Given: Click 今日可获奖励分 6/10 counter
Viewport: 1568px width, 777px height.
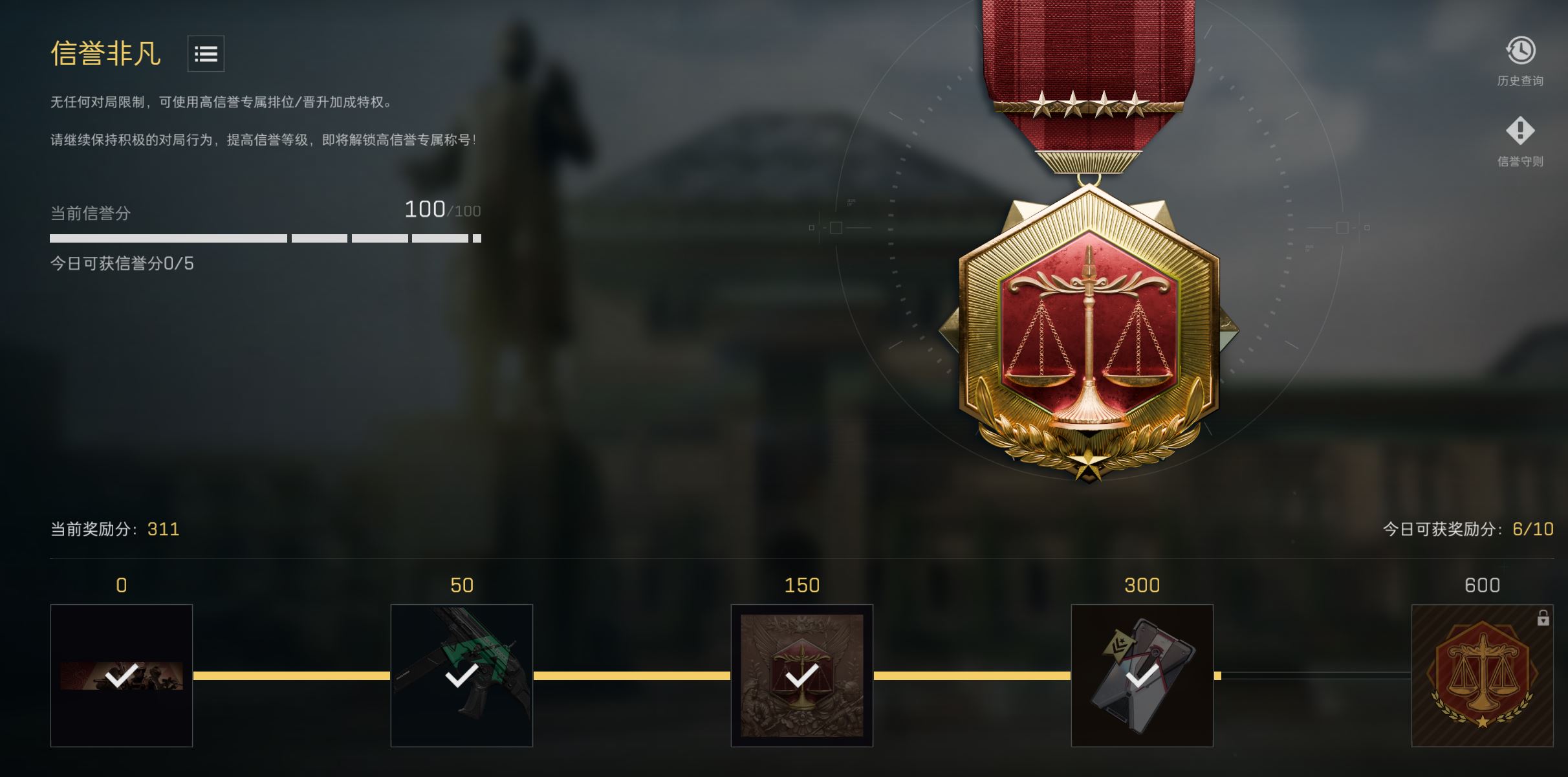Looking at the screenshot, I should (1468, 529).
